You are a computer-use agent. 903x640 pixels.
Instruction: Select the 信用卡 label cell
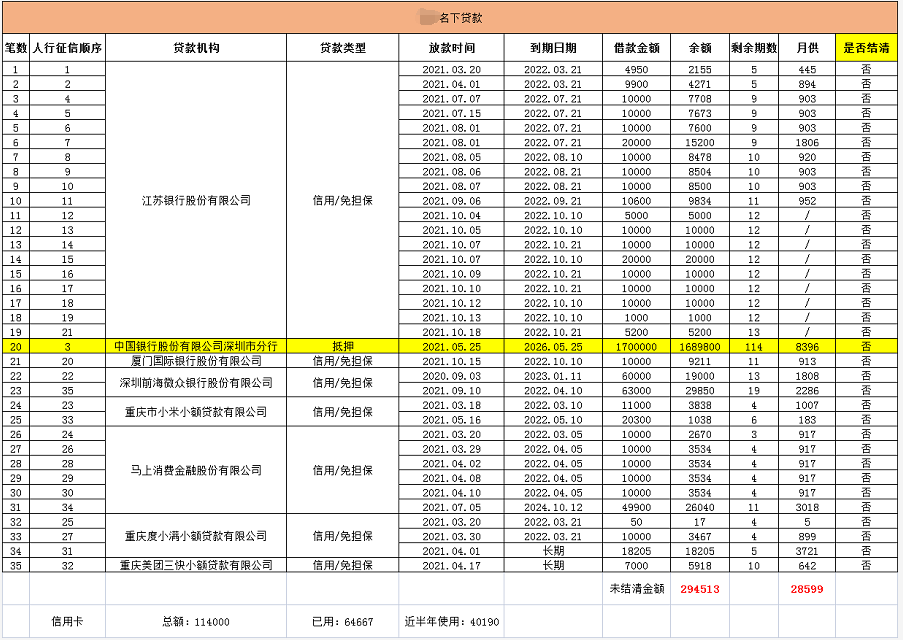pos(67,622)
